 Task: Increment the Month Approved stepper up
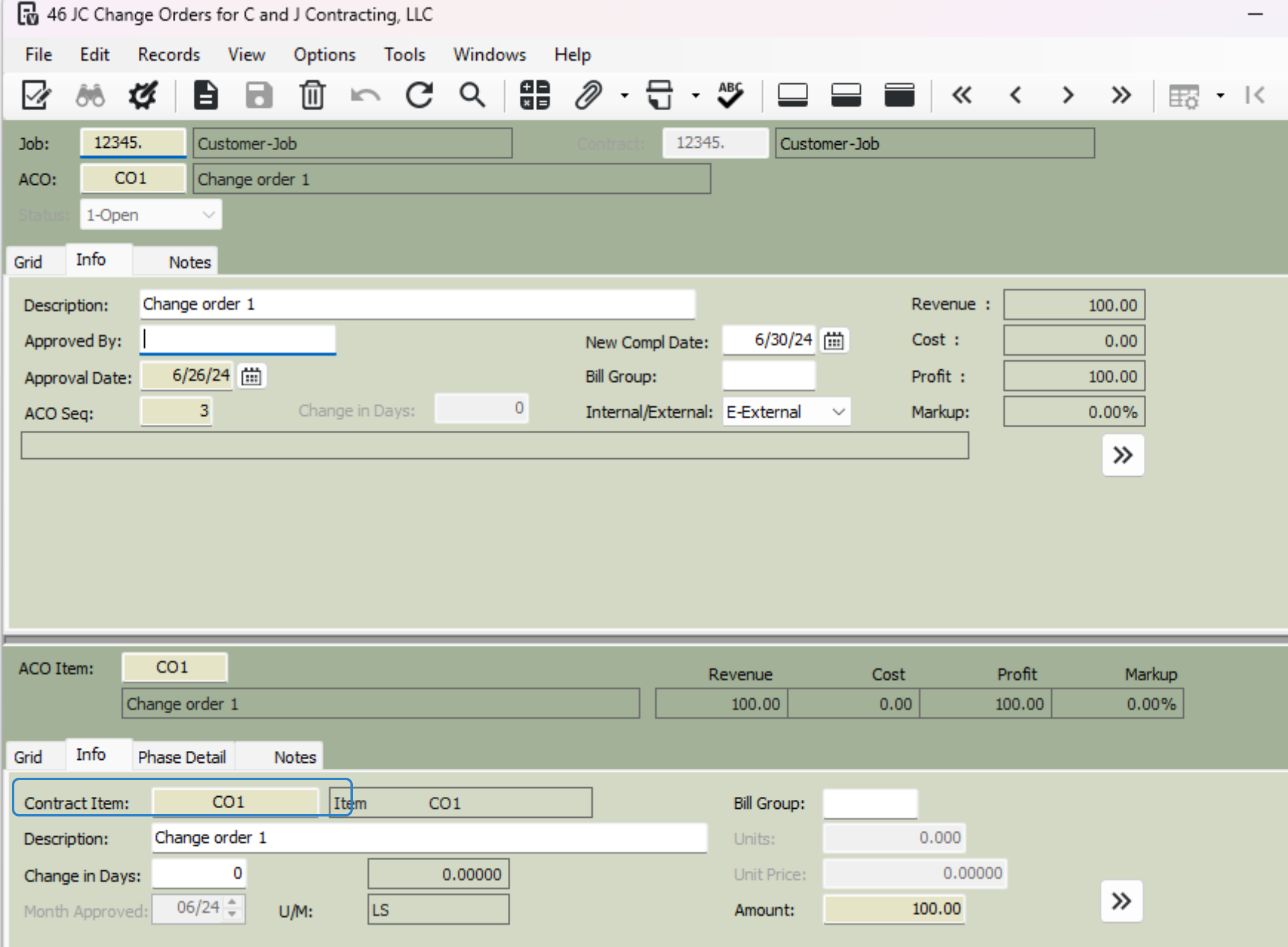coord(232,901)
